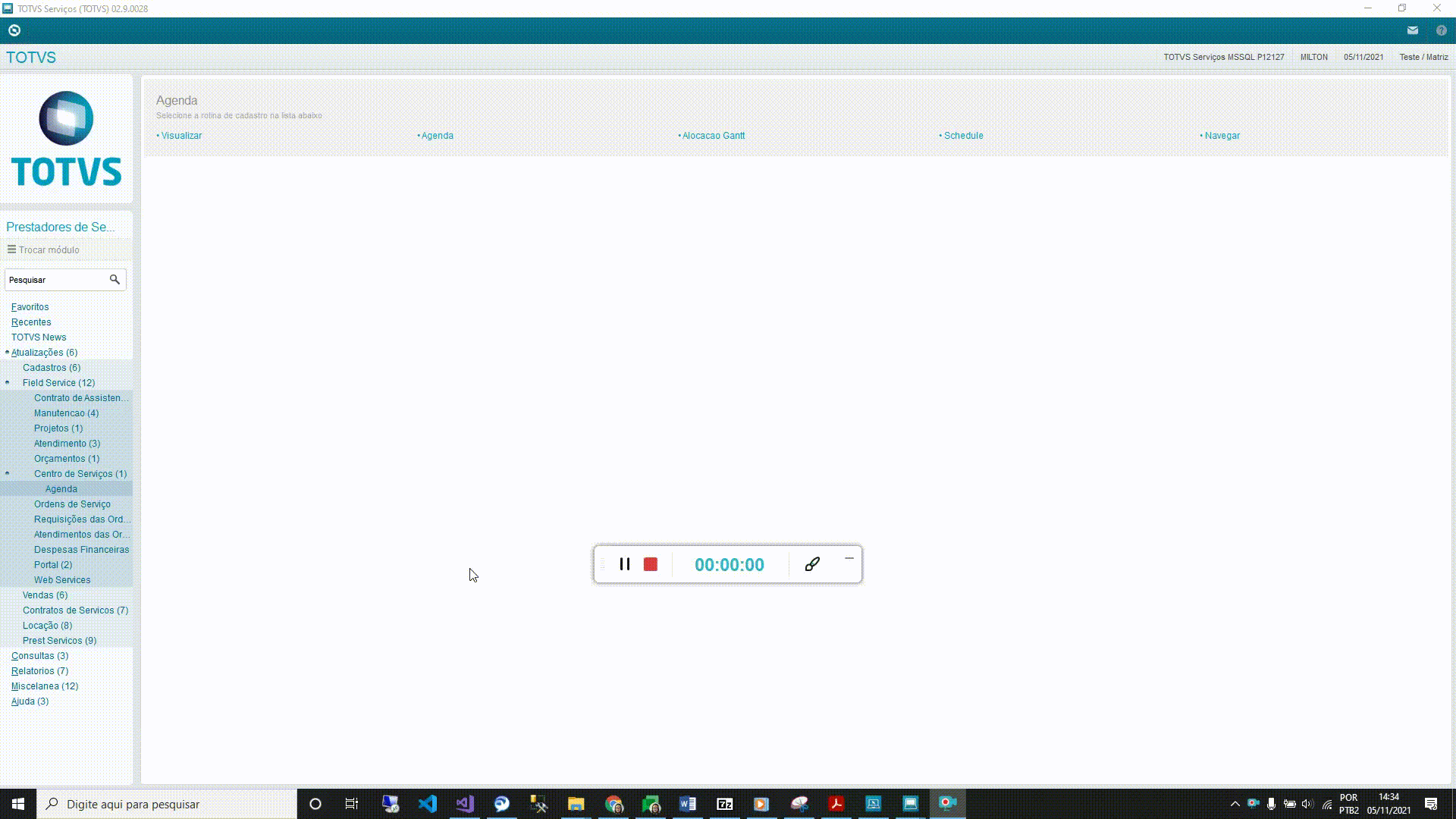Open File Explorer from taskbar
The height and width of the screenshot is (819, 1456).
pos(576,804)
